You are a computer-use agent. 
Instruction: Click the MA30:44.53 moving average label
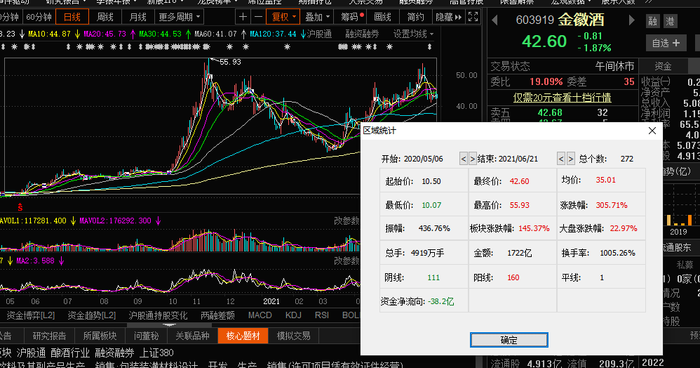tap(160, 34)
